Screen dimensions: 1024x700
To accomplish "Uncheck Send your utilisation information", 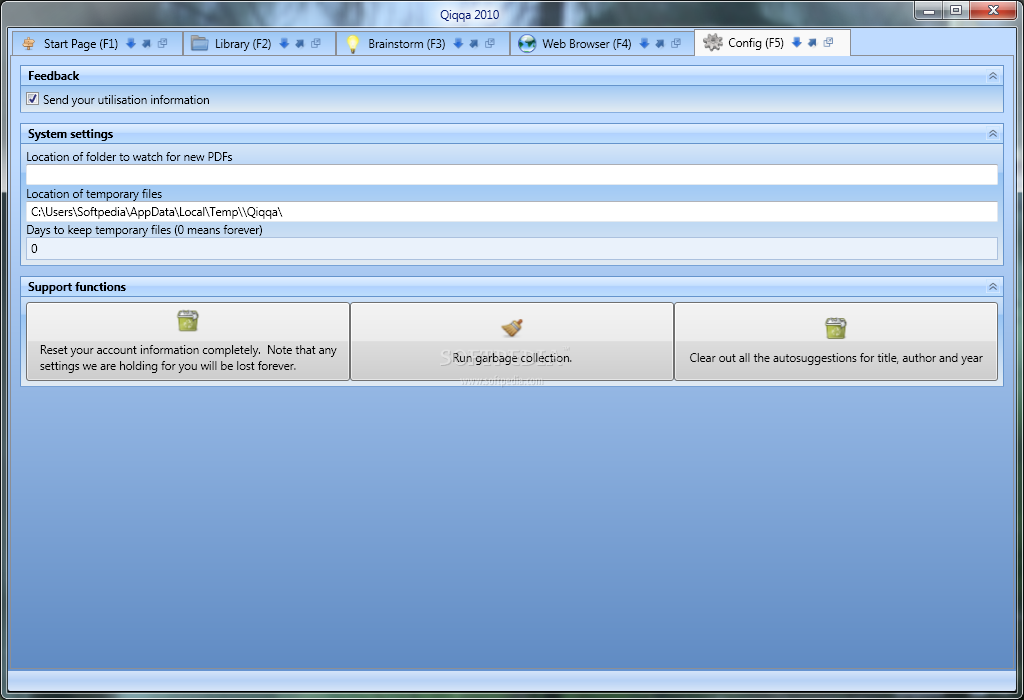I will [33, 99].
